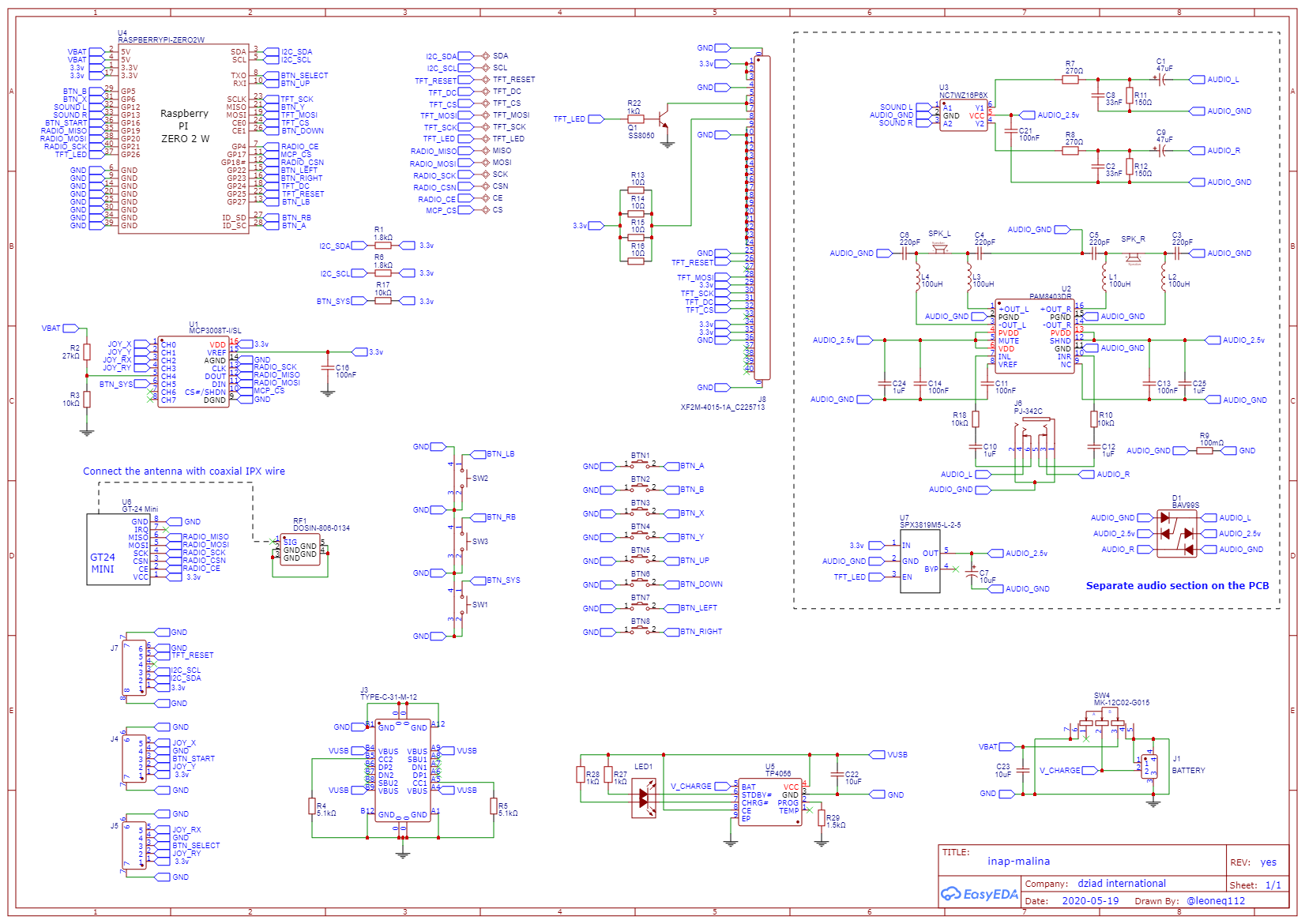Click resistor R22 1kΩ
This screenshot has width=1305, height=924.
tap(636, 118)
